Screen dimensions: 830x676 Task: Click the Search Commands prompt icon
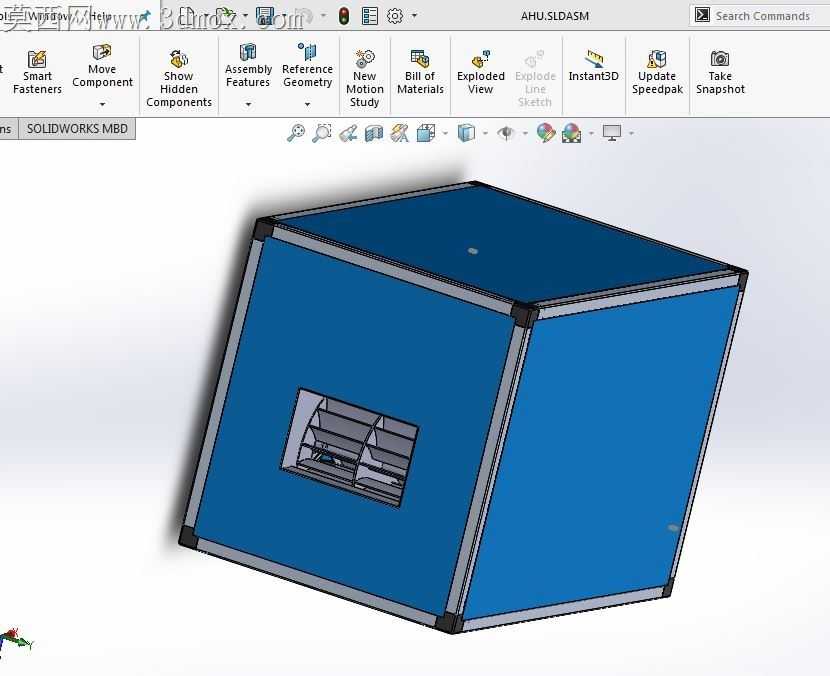pyautogui.click(x=702, y=15)
